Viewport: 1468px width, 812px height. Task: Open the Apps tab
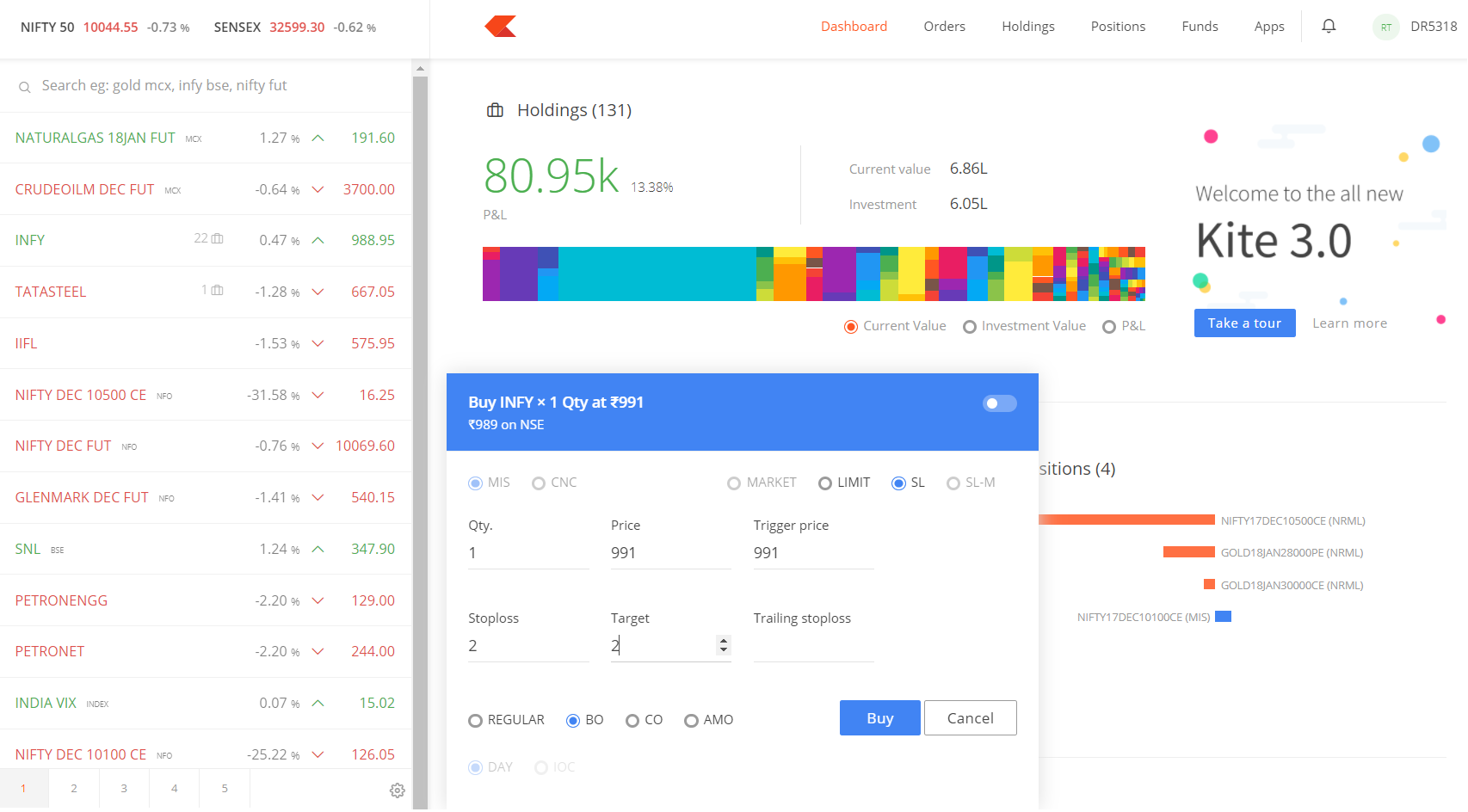pos(1269,27)
